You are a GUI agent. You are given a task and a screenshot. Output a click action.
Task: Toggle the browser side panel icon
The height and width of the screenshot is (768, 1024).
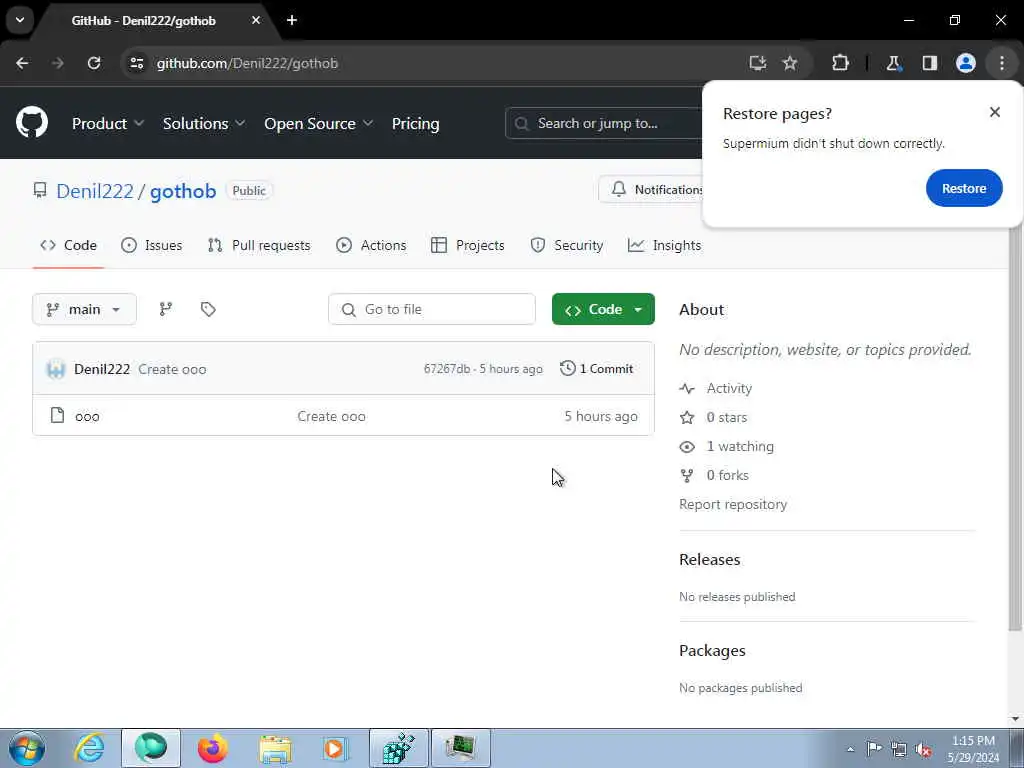coord(930,63)
